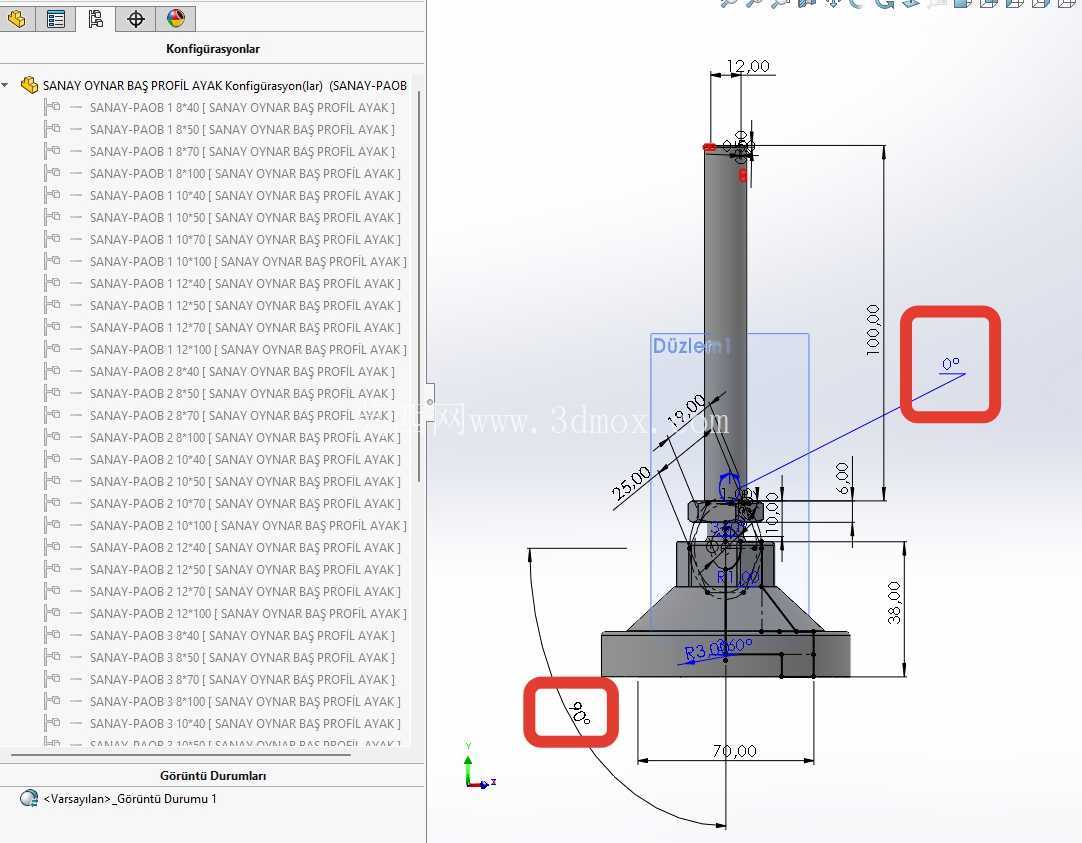Click the 6,00 dimension value
Viewport: 1082px width, 843px height.
(x=843, y=478)
